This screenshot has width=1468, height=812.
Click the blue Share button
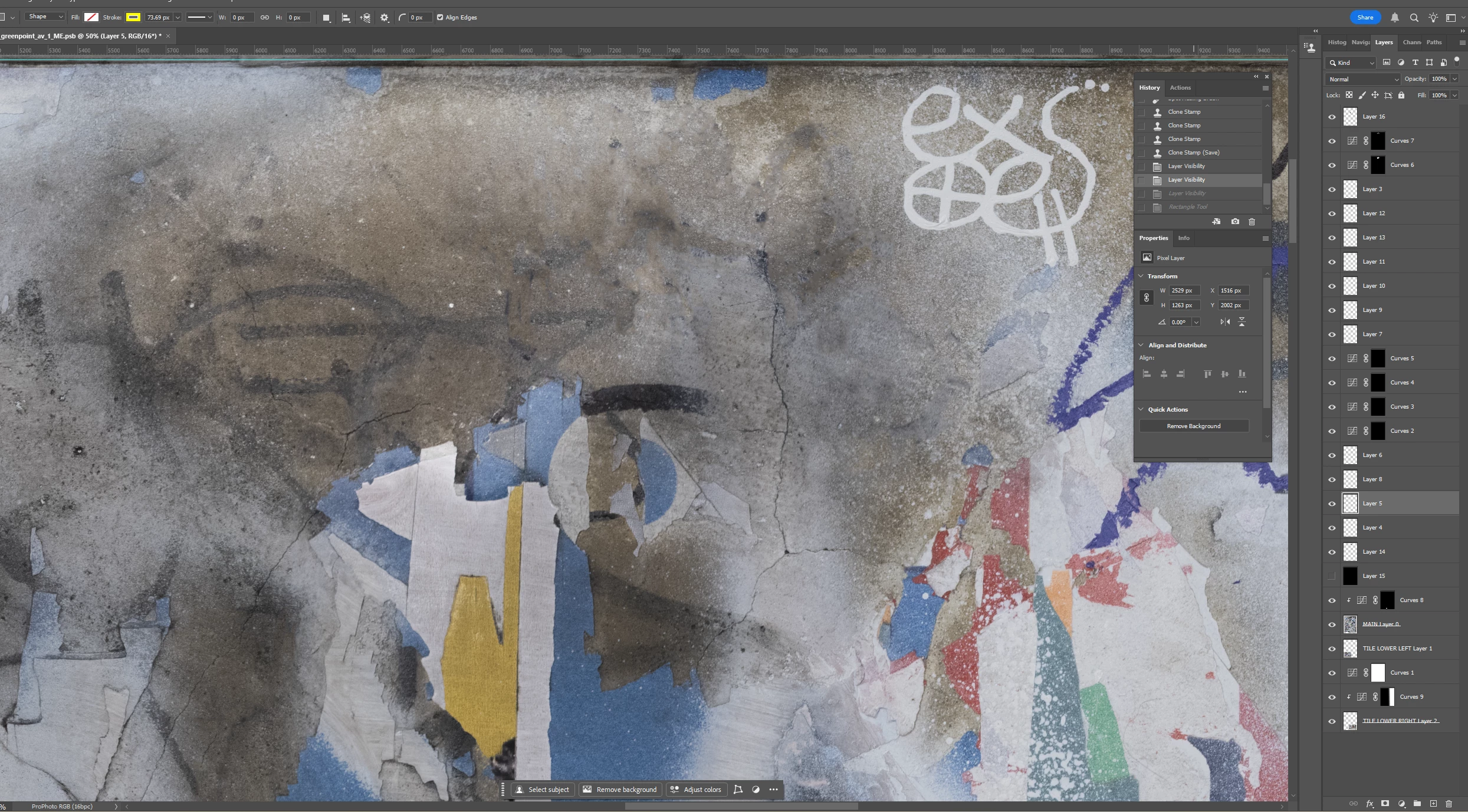[1365, 18]
